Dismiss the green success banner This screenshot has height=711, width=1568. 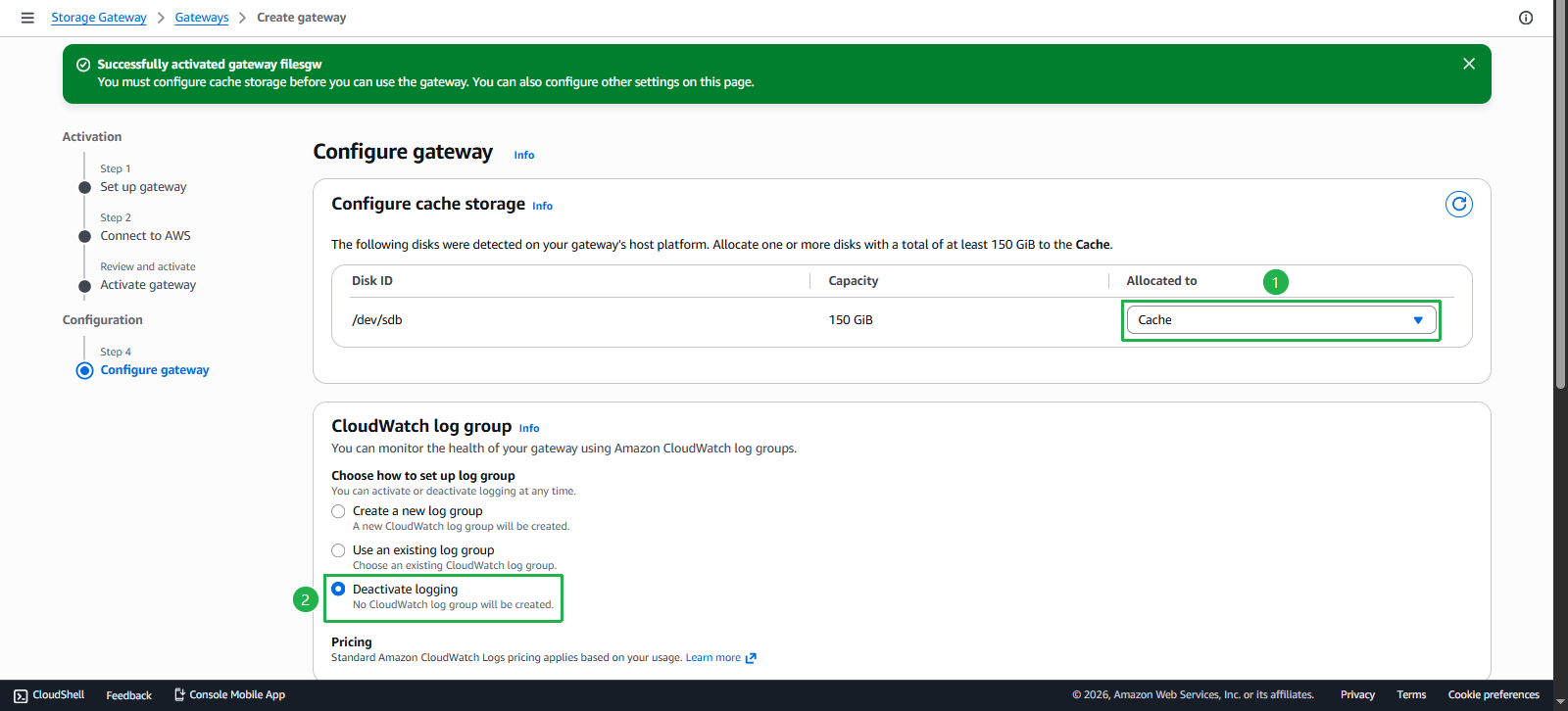pyautogui.click(x=1468, y=64)
